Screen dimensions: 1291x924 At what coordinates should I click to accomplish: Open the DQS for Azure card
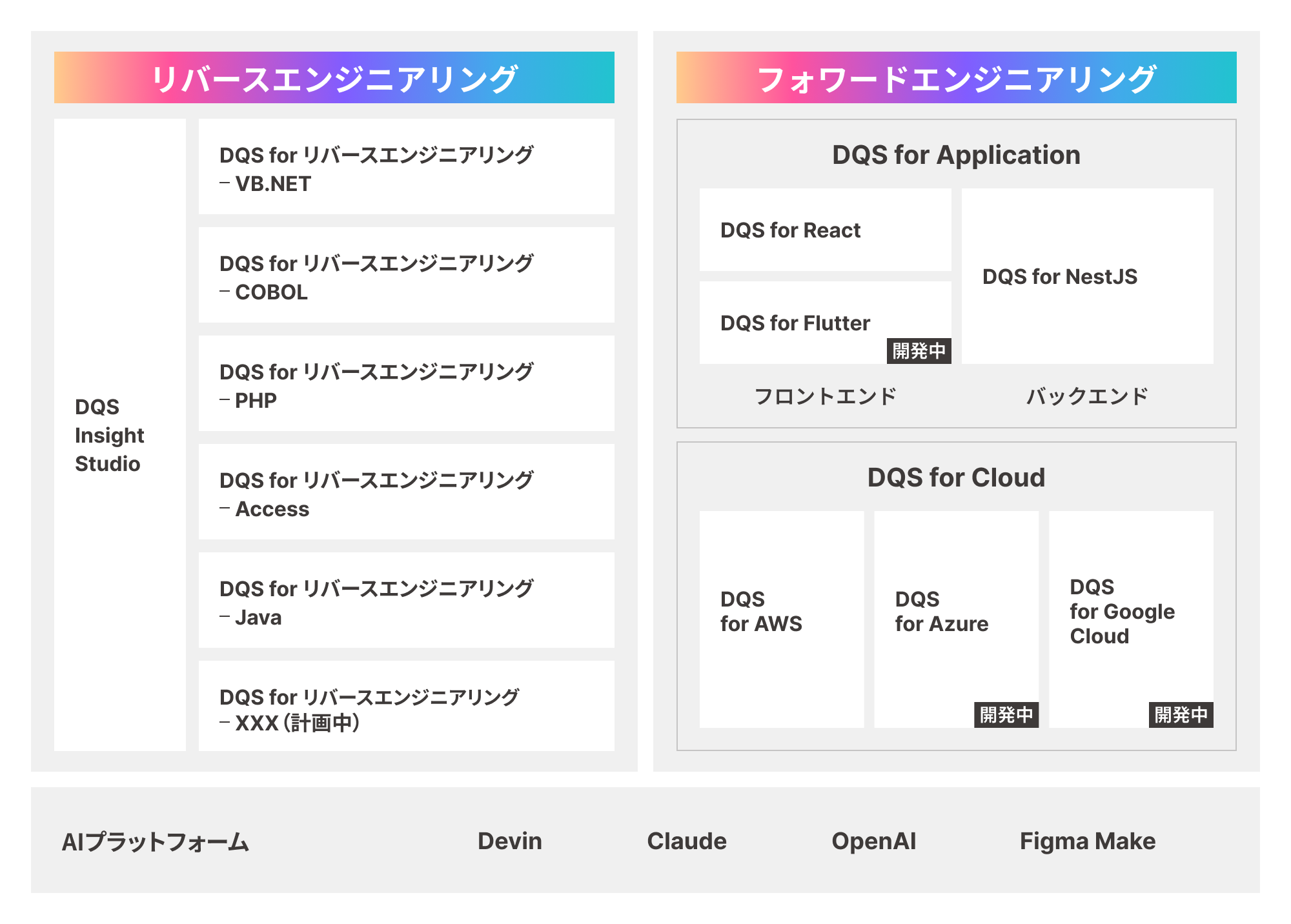click(957, 619)
